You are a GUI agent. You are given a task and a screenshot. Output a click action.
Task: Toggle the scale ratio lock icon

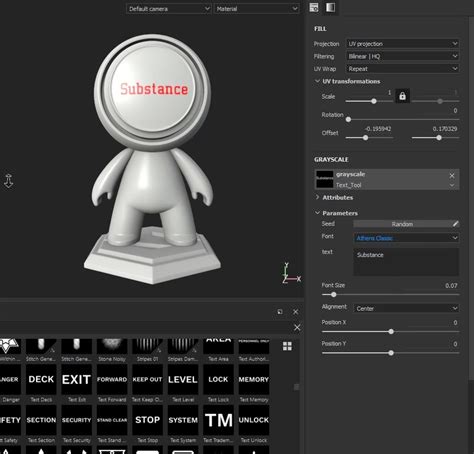(x=402, y=96)
